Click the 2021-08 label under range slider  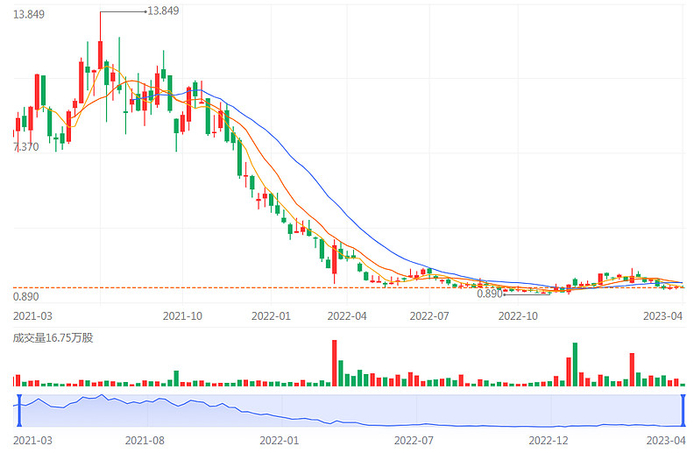(145, 441)
